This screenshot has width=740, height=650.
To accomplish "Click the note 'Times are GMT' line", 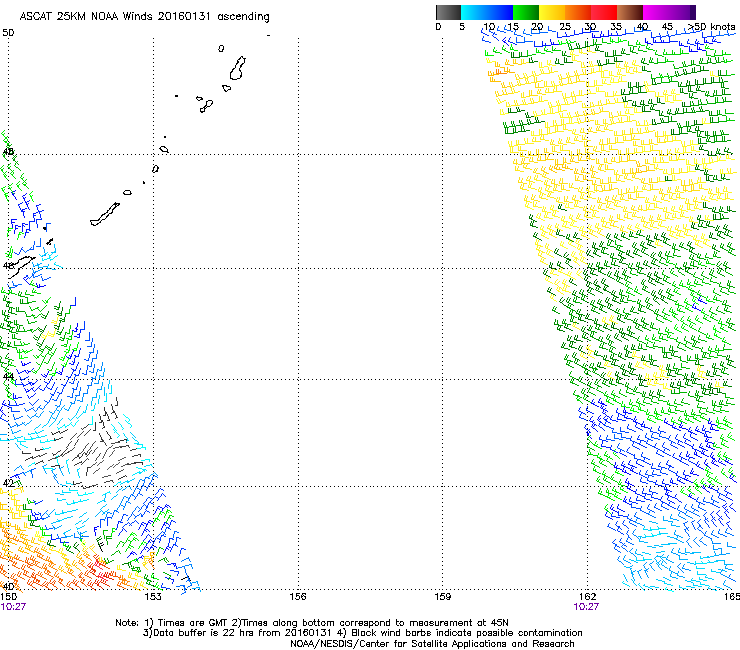I will point(312,623).
